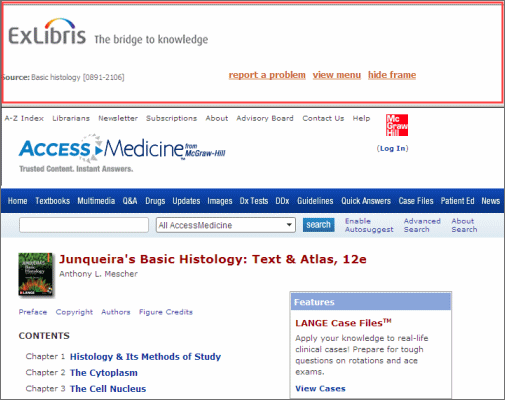
Task: Open the Contact Us link
Action: click(x=323, y=118)
